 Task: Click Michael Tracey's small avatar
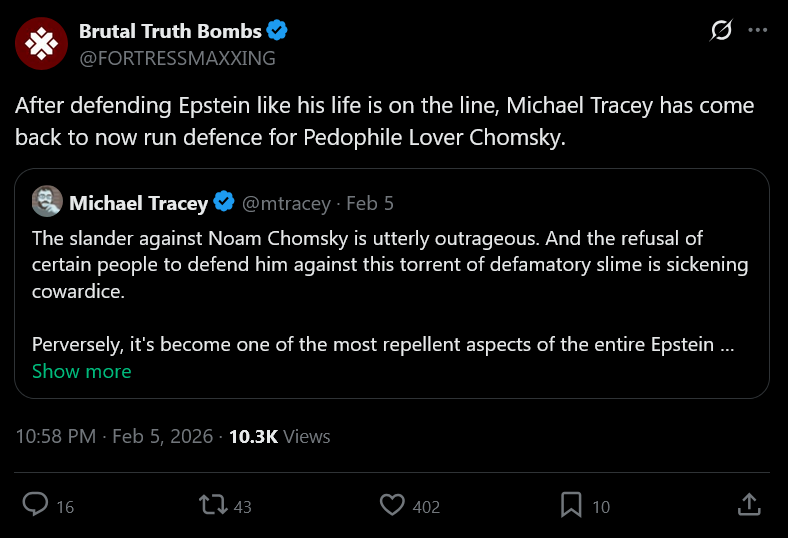(x=47, y=202)
